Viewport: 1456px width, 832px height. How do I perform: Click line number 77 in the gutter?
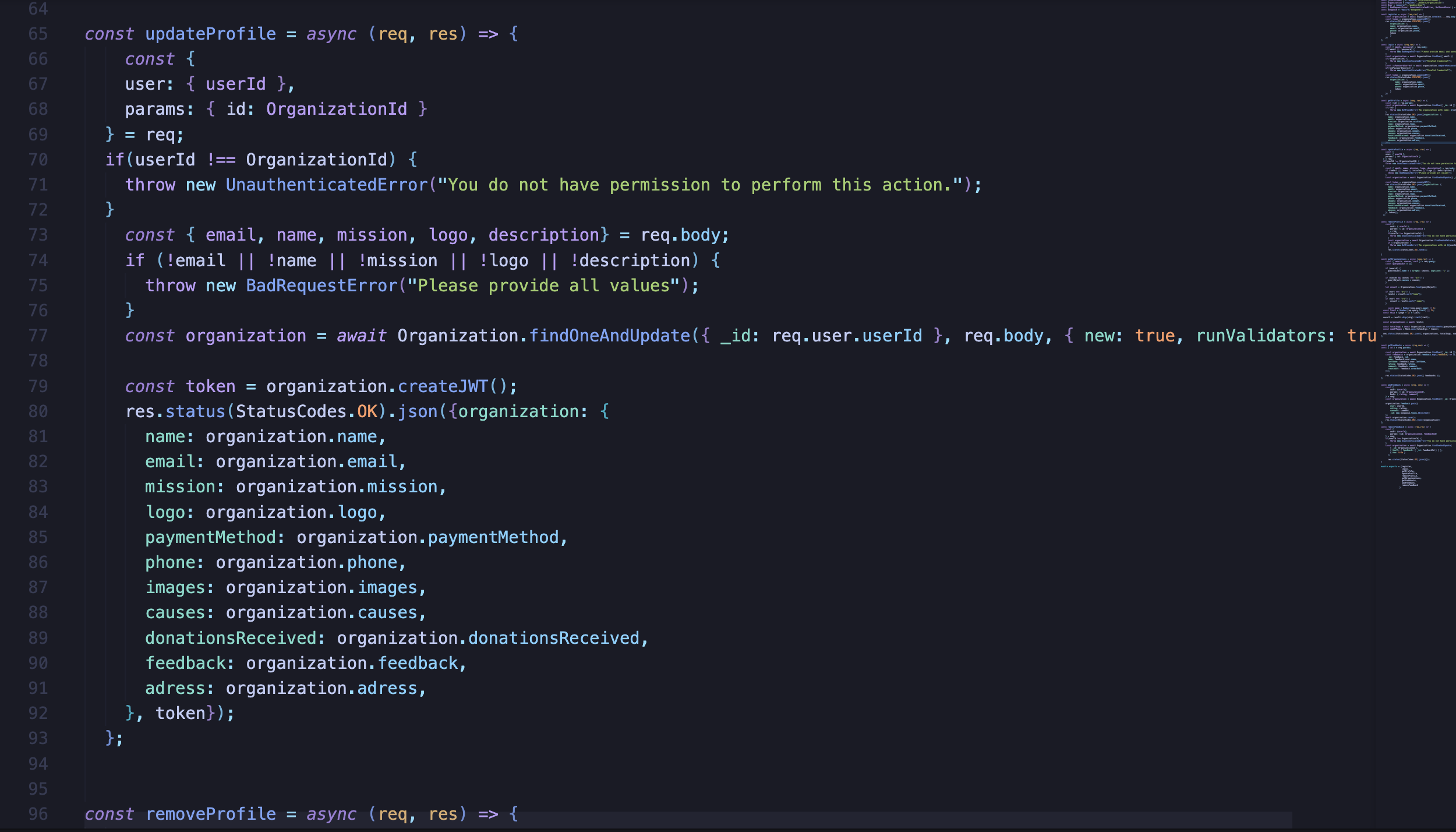(x=38, y=336)
